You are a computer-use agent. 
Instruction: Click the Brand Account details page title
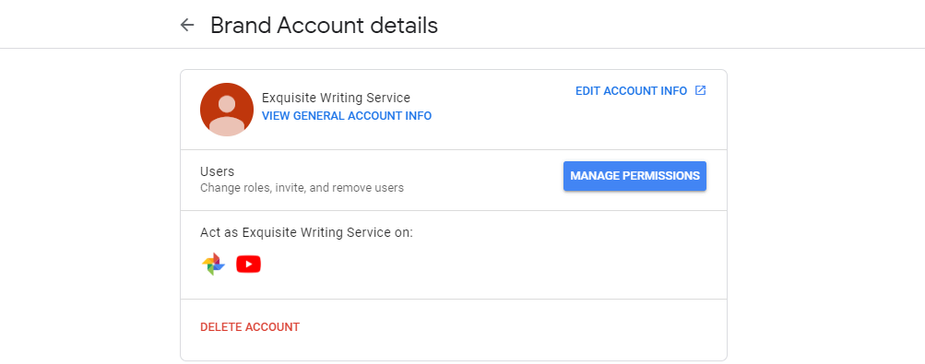click(x=324, y=25)
